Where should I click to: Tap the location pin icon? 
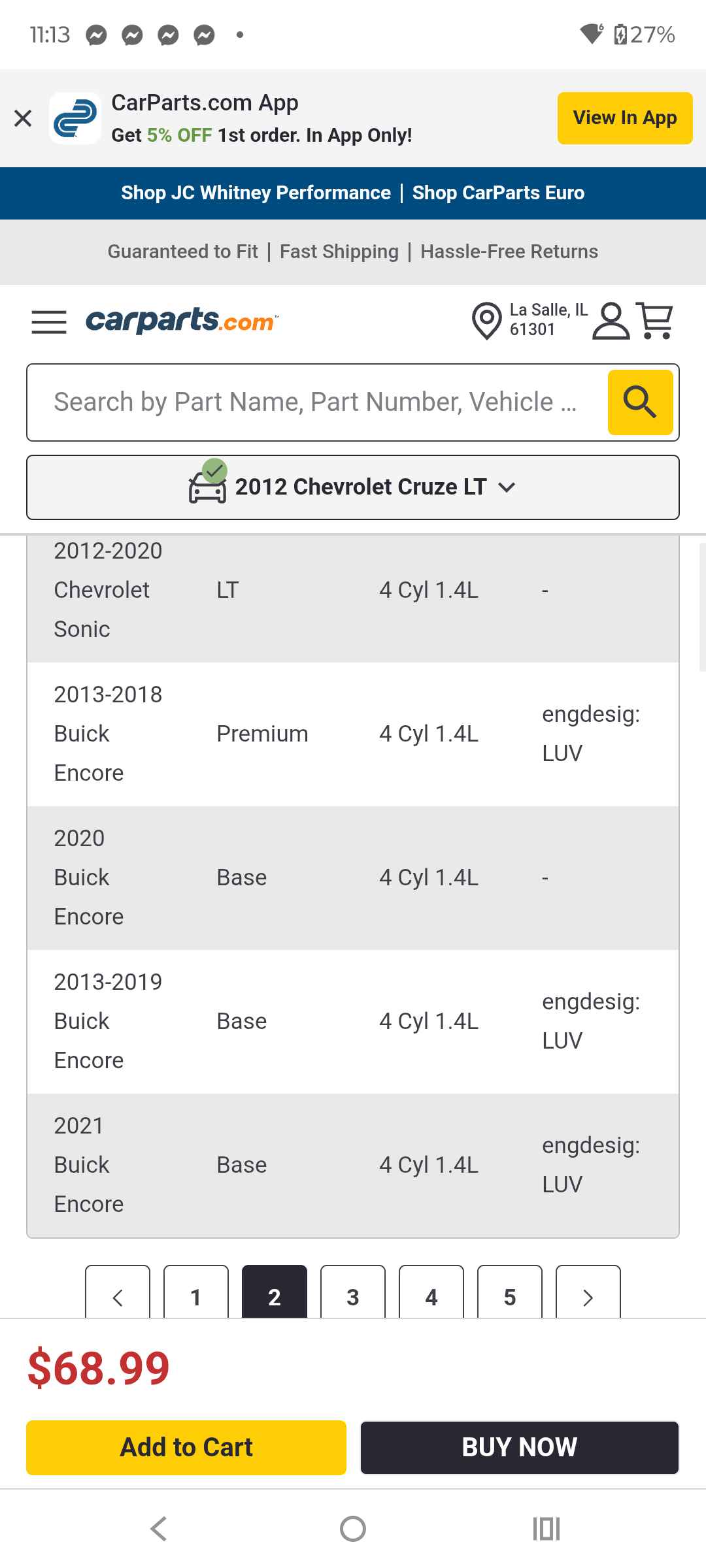(486, 321)
